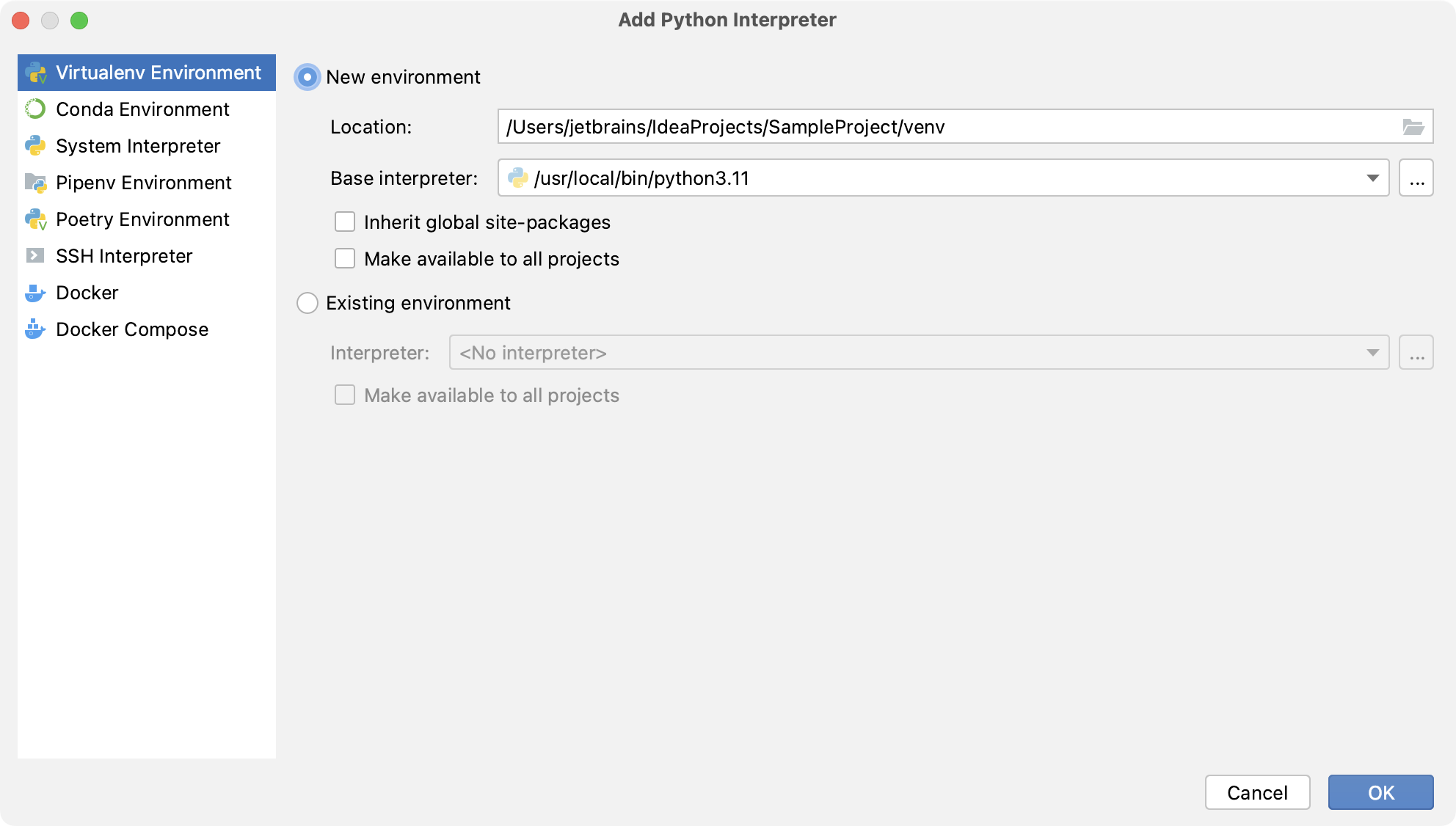
Task: Click the three-dot button for base interpreter
Action: point(1417,178)
